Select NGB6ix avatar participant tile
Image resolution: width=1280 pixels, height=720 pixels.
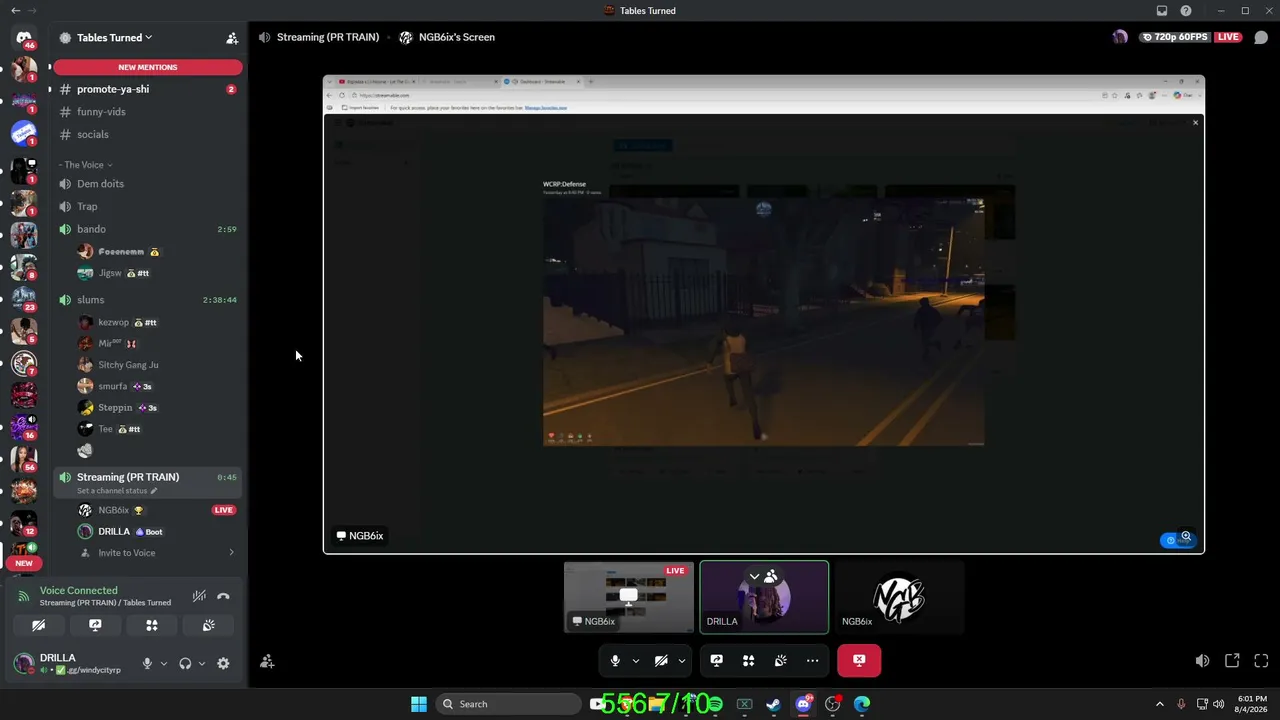[x=899, y=597]
